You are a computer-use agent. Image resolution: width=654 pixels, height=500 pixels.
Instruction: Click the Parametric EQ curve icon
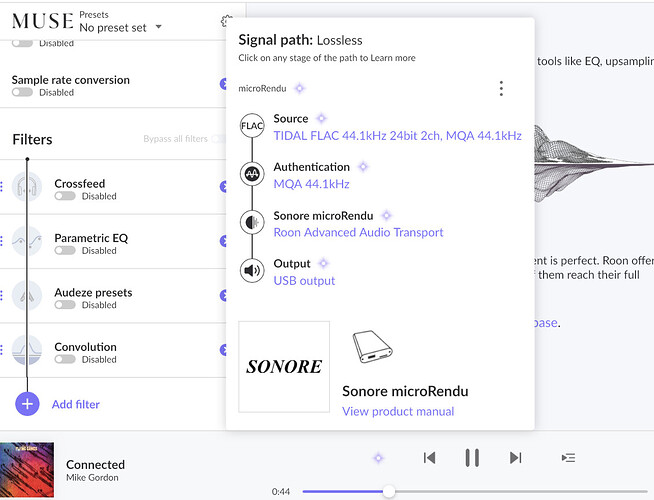(27, 241)
